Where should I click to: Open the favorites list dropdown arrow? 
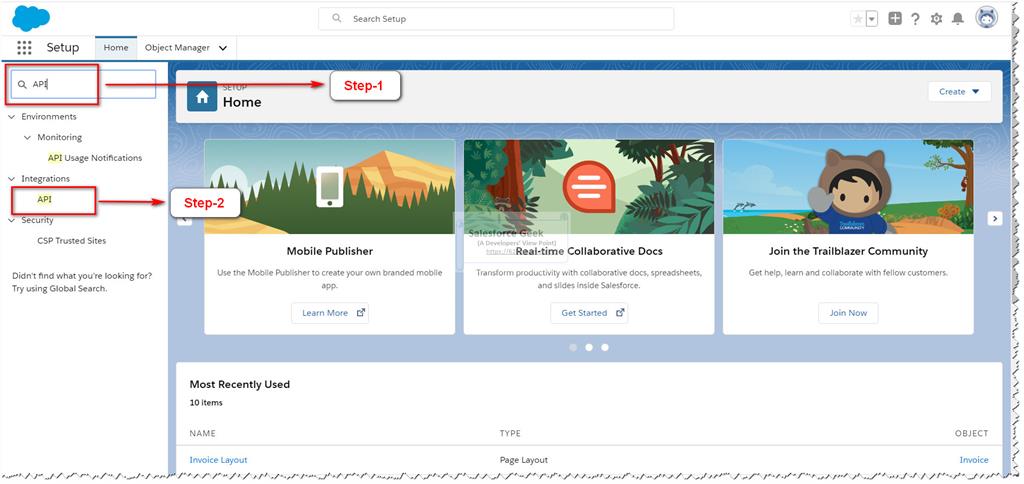point(872,19)
